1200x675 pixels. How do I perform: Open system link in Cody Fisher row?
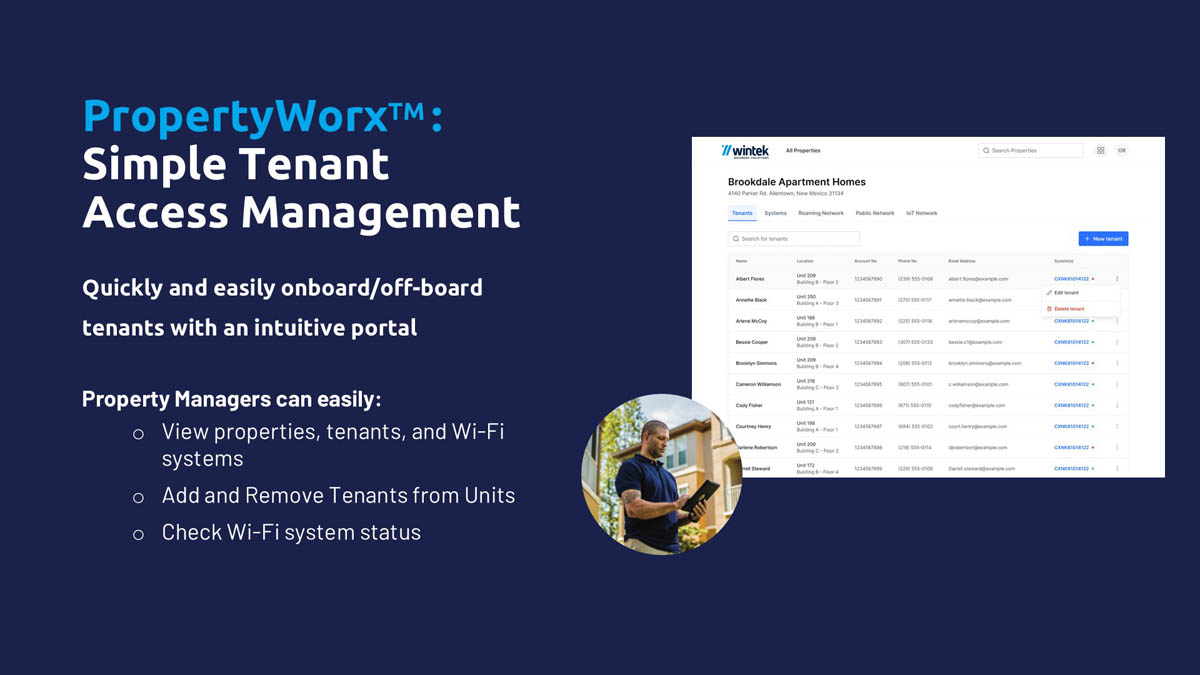(1071, 405)
